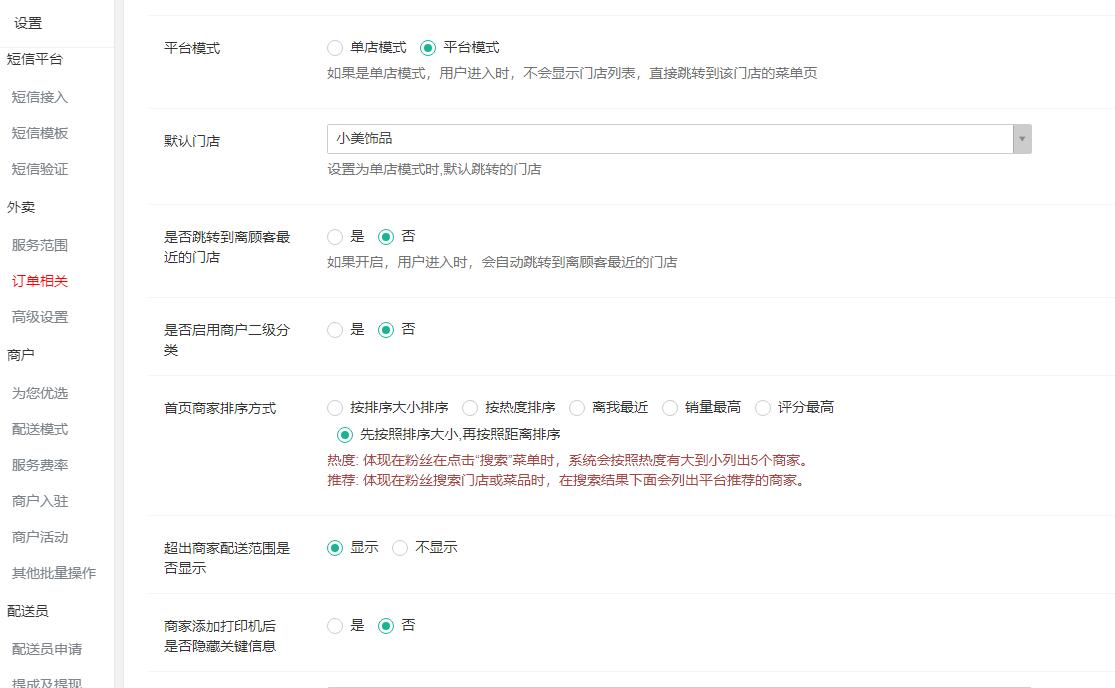Select 按排序大小排序 sorting option
The height and width of the screenshot is (688, 1115).
point(335,408)
